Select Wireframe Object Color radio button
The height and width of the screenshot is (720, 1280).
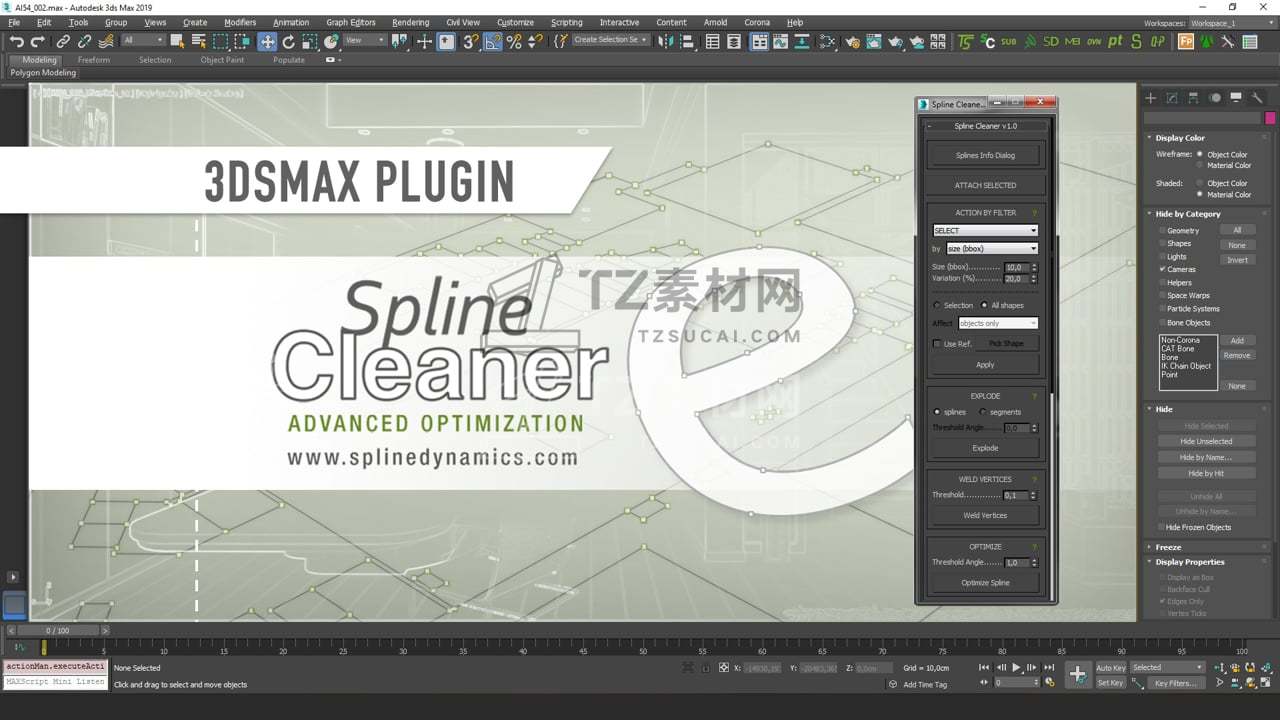1201,154
